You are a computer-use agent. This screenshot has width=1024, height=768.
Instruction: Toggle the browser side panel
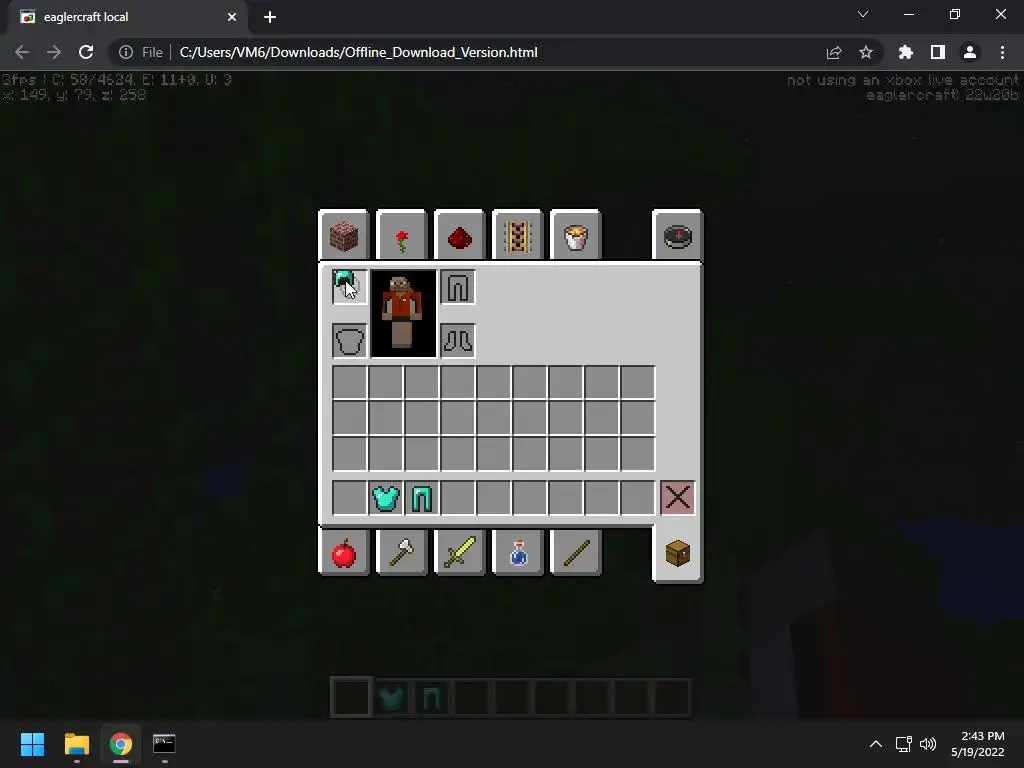click(x=938, y=52)
